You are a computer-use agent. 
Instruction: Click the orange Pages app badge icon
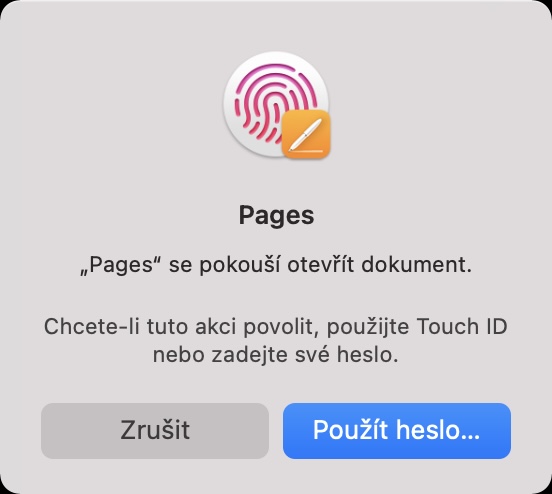click(x=306, y=133)
